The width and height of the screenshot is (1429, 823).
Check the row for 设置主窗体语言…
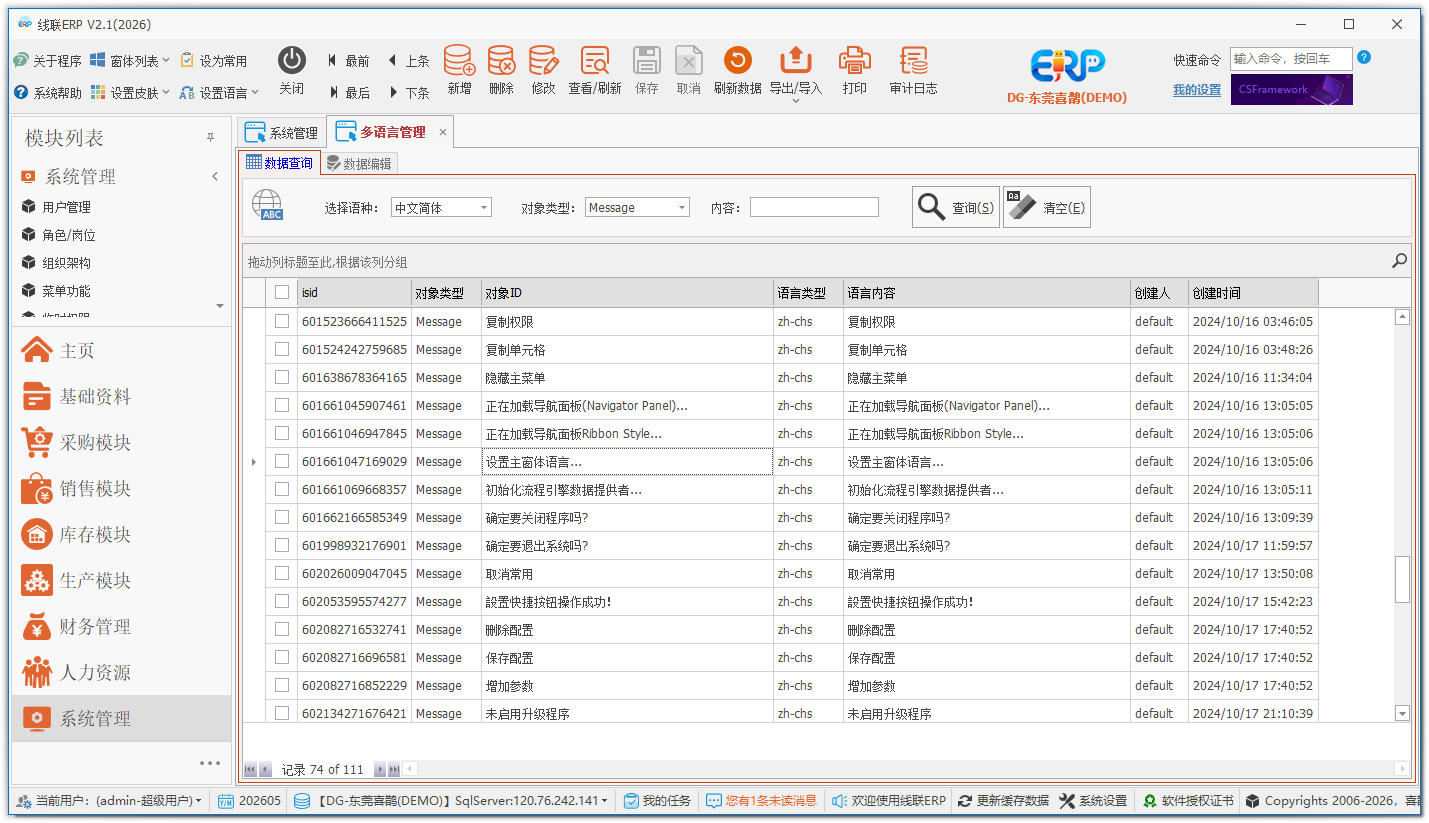[282, 461]
